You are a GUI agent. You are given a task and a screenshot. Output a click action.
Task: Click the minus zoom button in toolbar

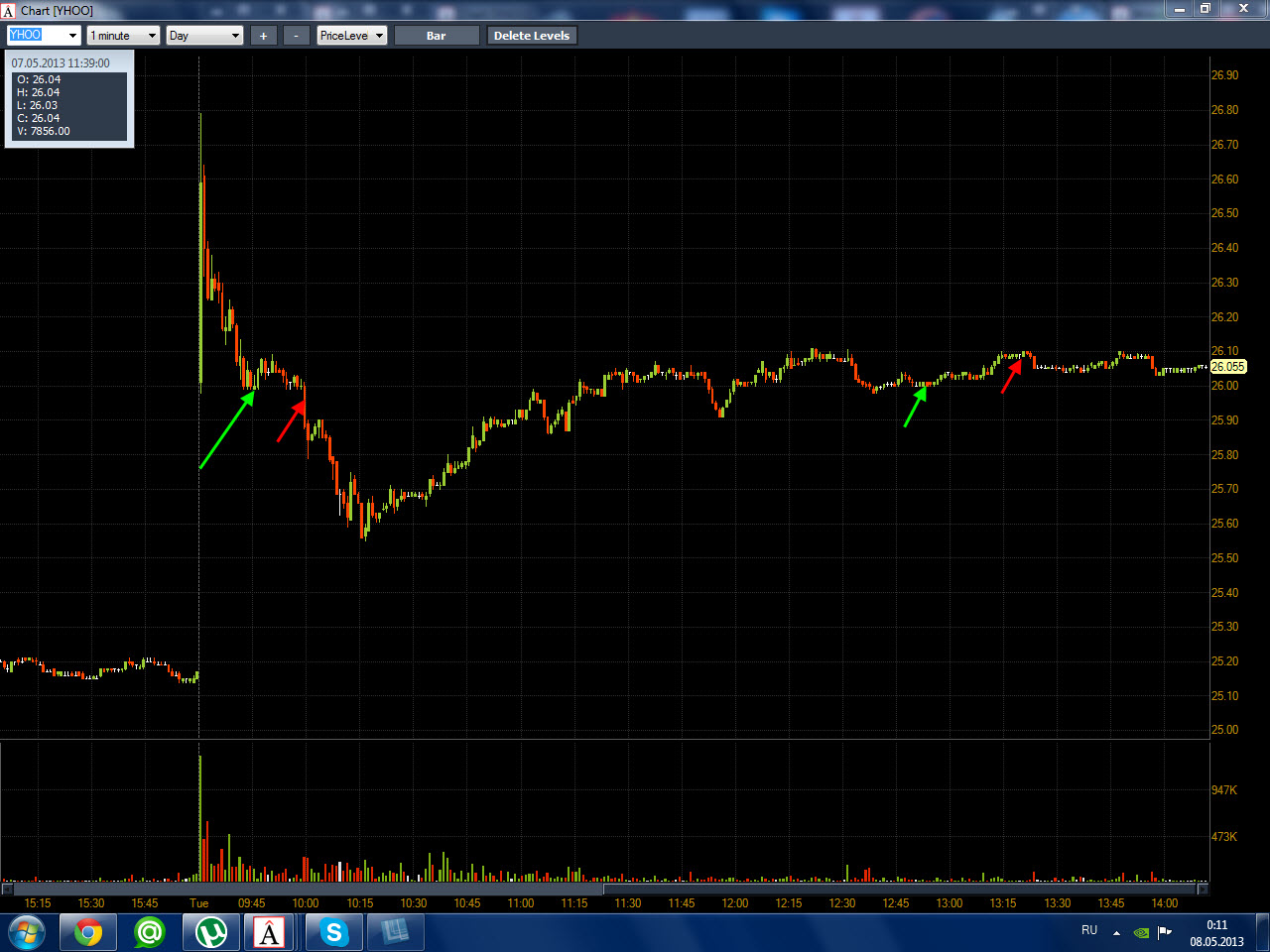click(x=296, y=36)
